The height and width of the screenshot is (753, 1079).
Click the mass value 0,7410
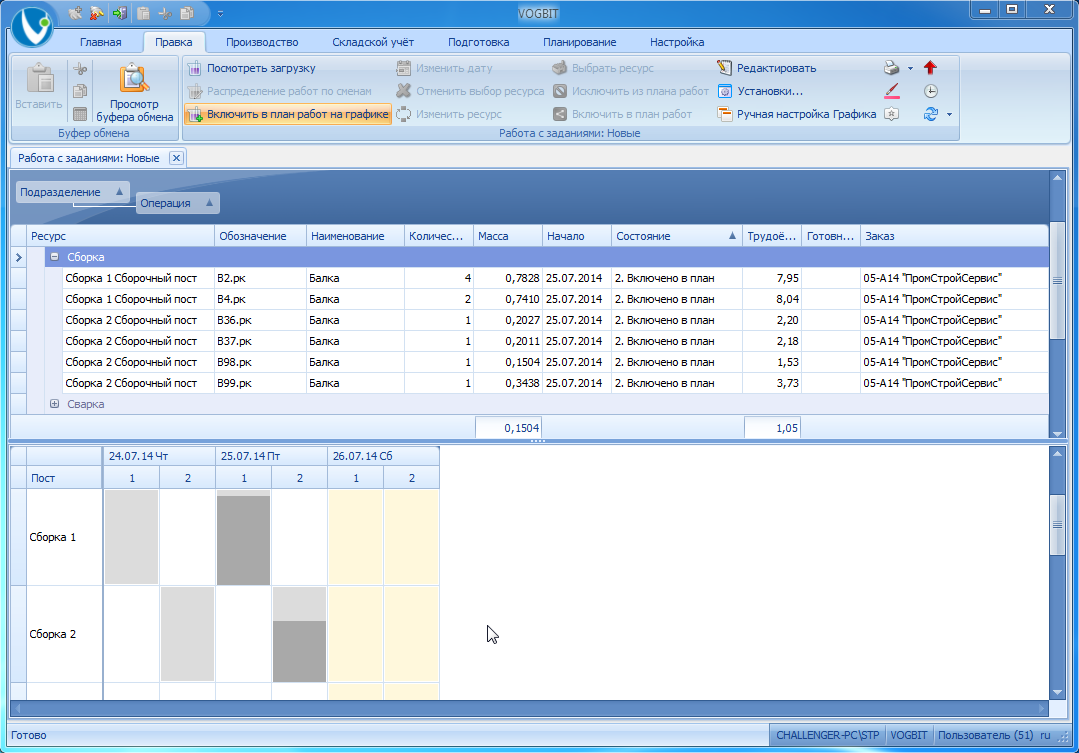[x=508, y=299]
